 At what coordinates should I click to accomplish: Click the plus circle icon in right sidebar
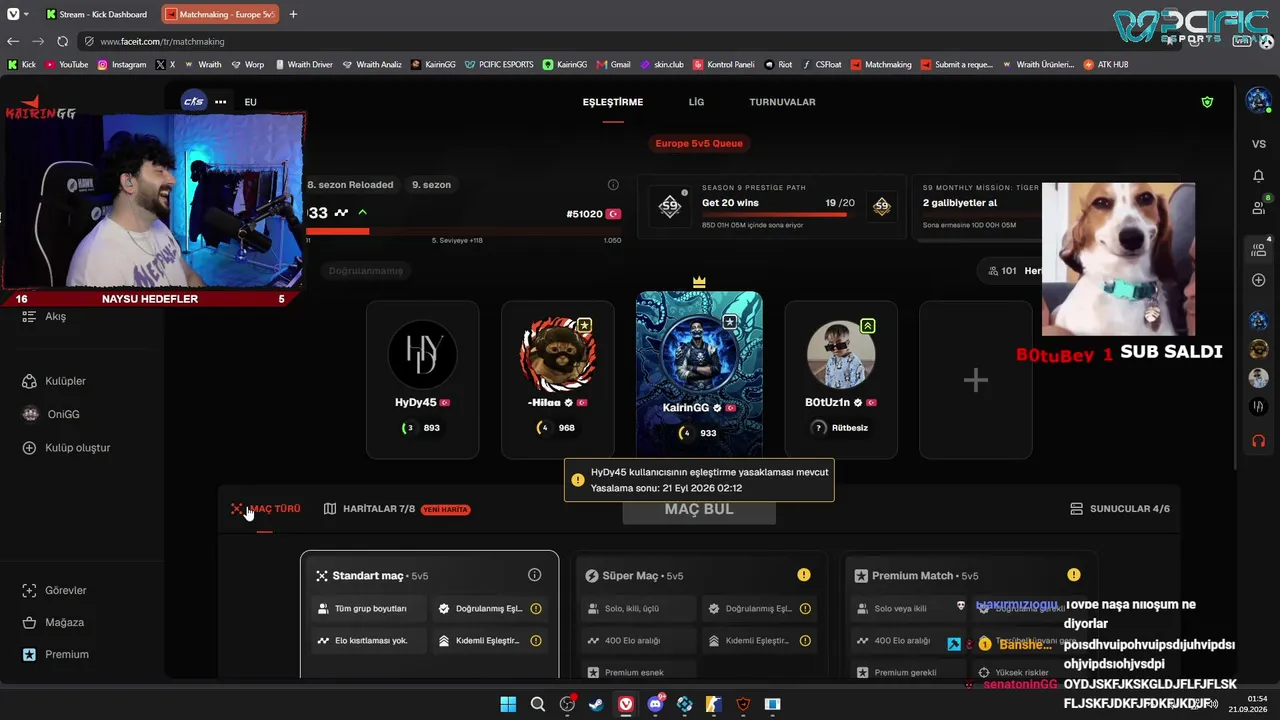pos(1259,280)
